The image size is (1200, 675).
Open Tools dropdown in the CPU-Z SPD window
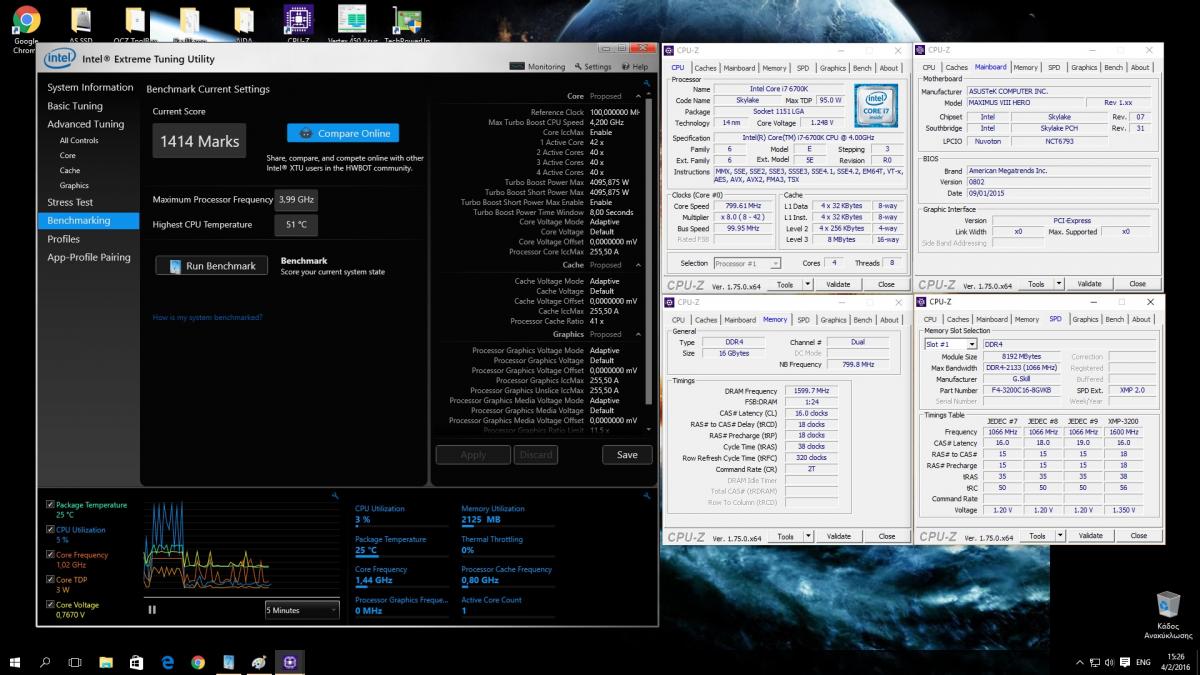1041,536
